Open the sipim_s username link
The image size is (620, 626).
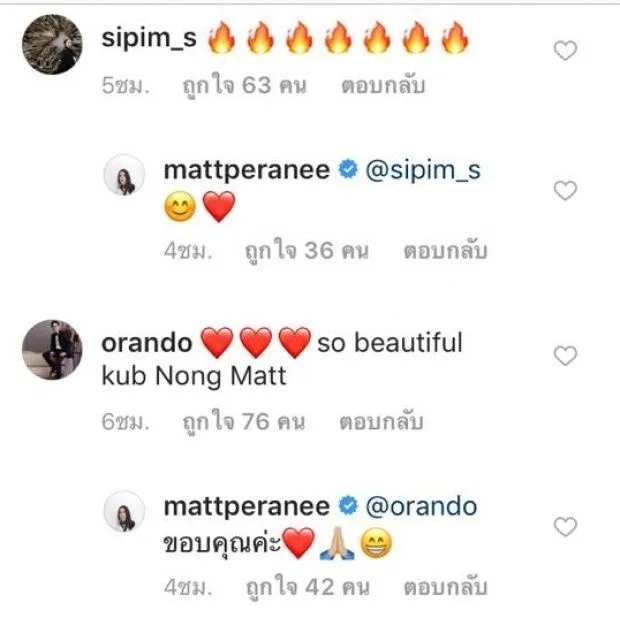pyautogui.click(x=149, y=39)
